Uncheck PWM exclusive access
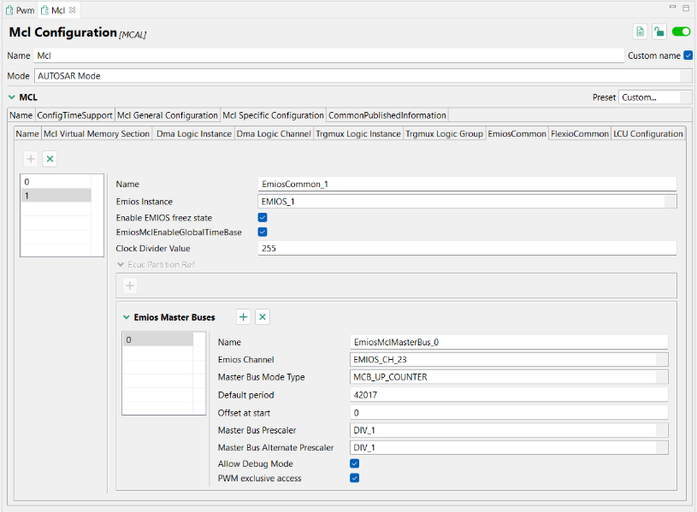The height and width of the screenshot is (512, 697). (x=355, y=478)
